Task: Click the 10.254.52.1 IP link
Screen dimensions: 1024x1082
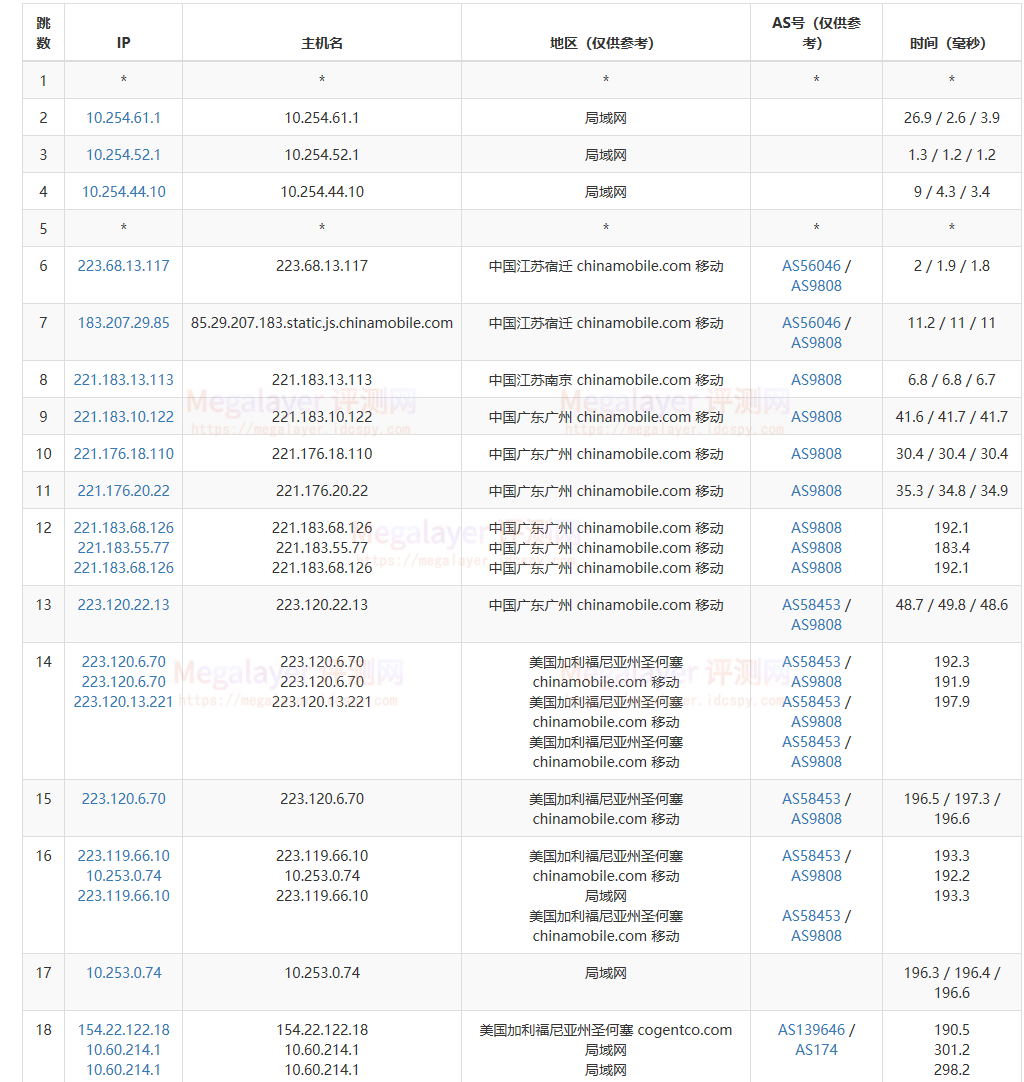Action: [x=123, y=155]
